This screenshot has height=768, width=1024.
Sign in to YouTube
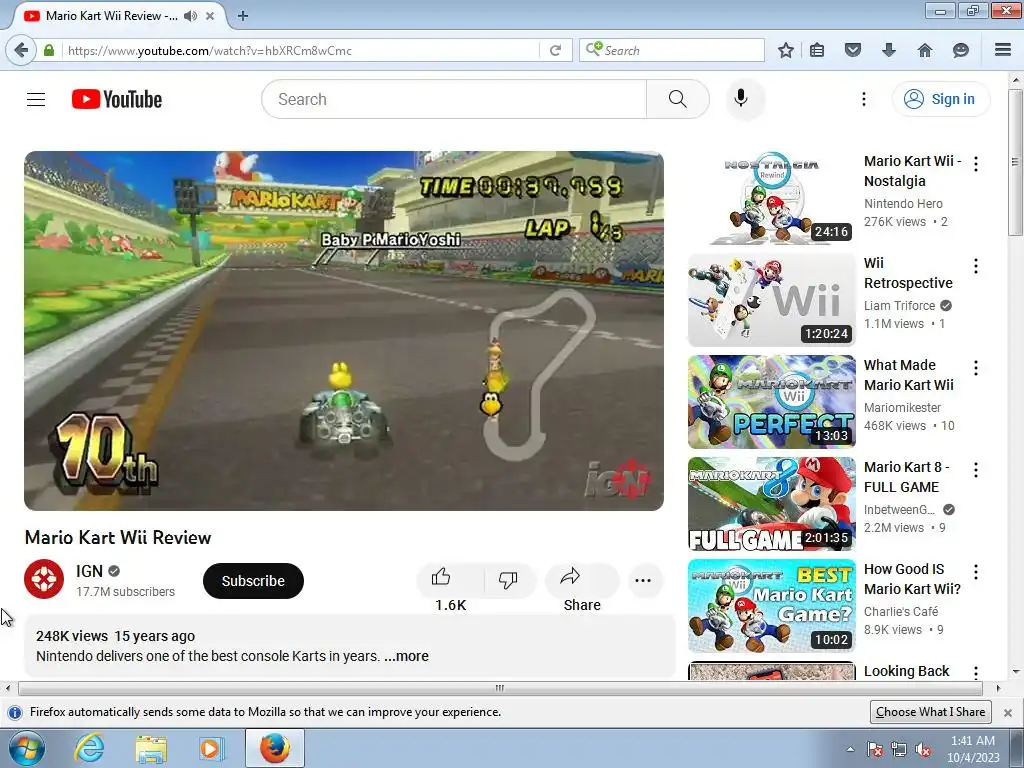[941, 99]
